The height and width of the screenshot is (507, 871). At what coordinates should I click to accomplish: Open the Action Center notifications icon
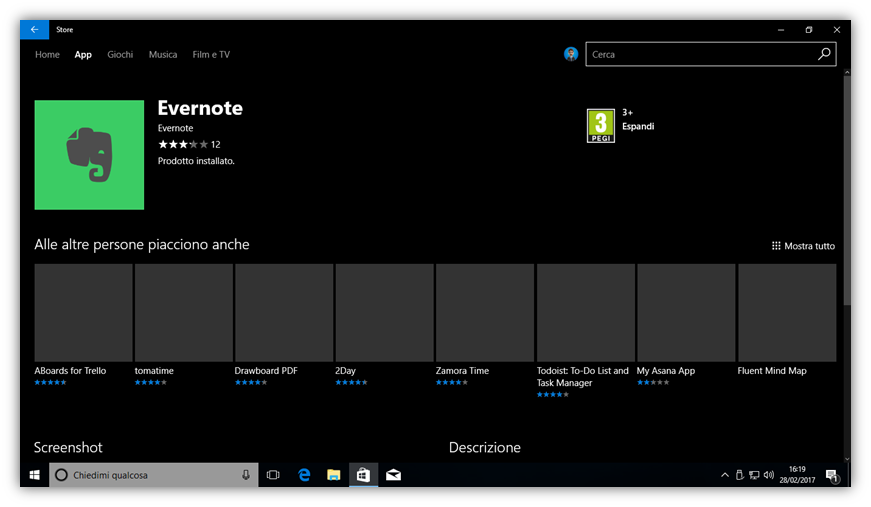tap(832, 475)
